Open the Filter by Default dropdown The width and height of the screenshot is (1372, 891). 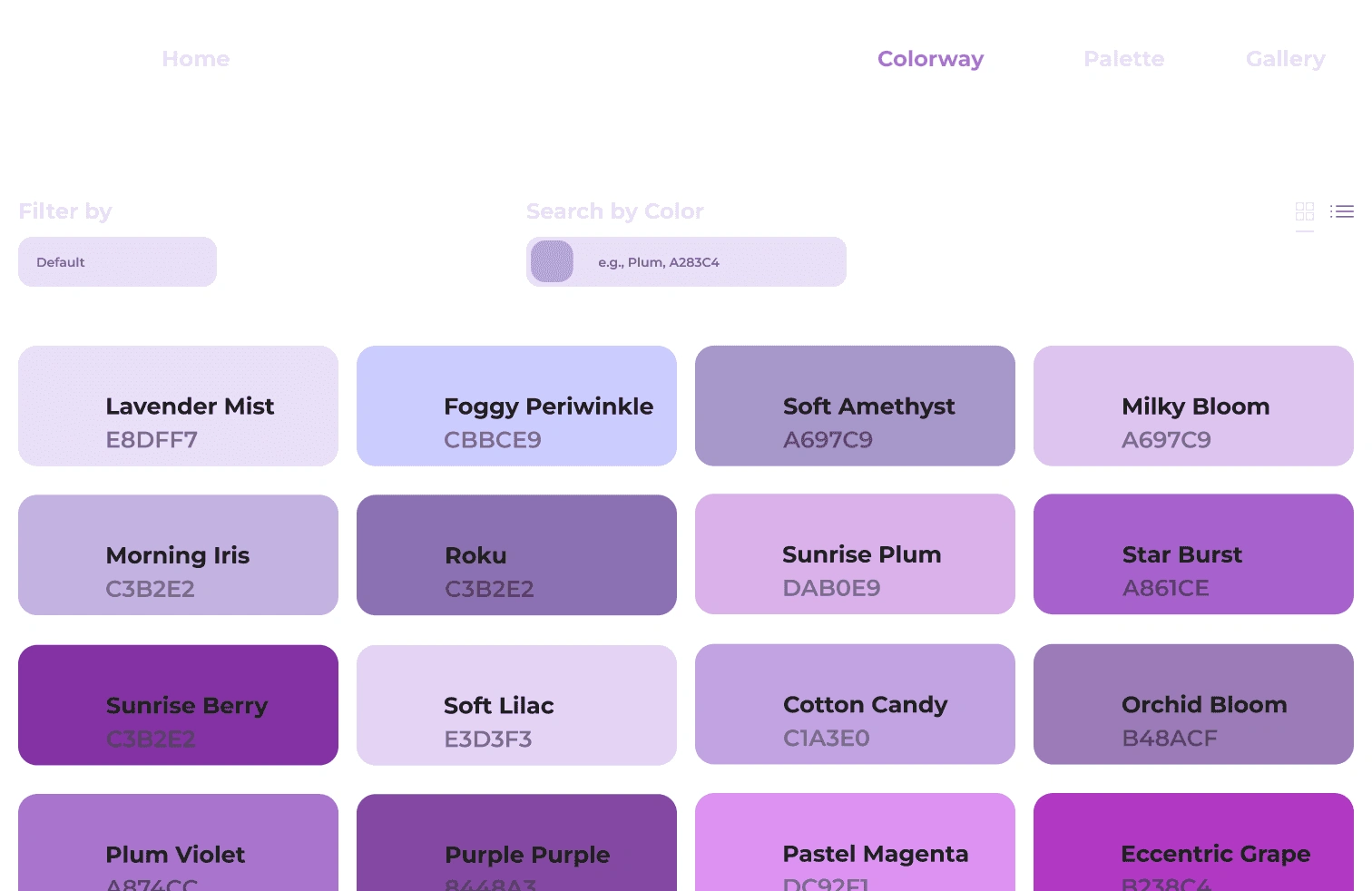[117, 262]
